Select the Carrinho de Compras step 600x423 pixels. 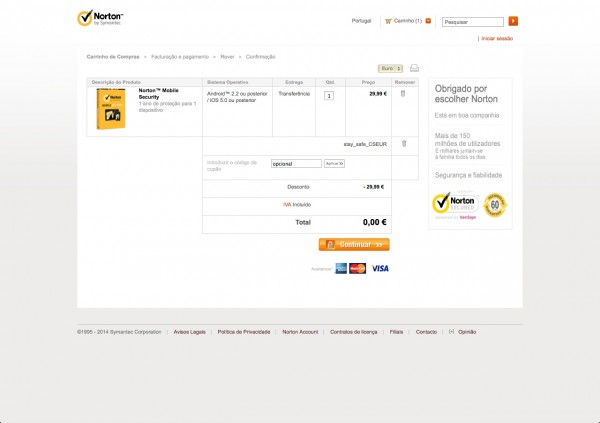click(x=113, y=57)
